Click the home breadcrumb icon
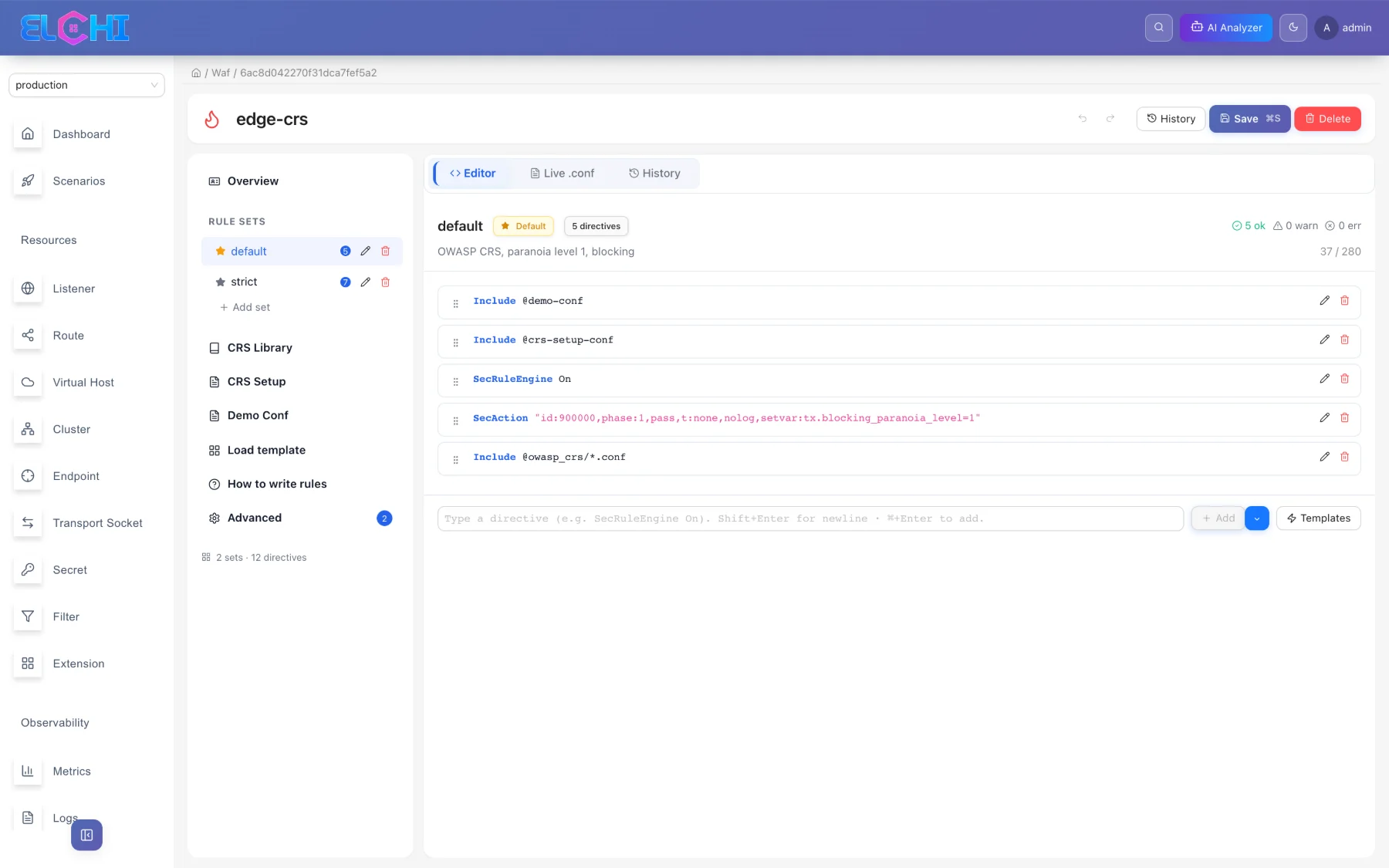 pyautogui.click(x=196, y=73)
